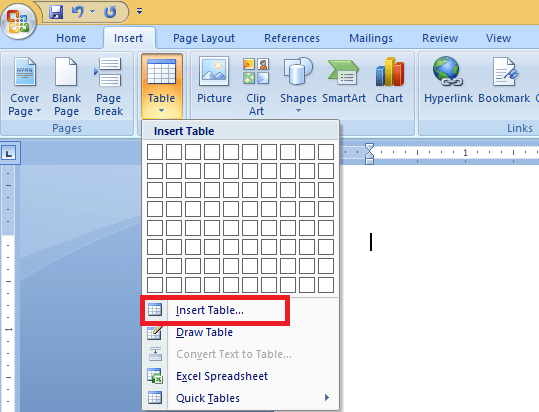Insert a Page Break
The height and width of the screenshot is (412, 539).
click(x=108, y=87)
